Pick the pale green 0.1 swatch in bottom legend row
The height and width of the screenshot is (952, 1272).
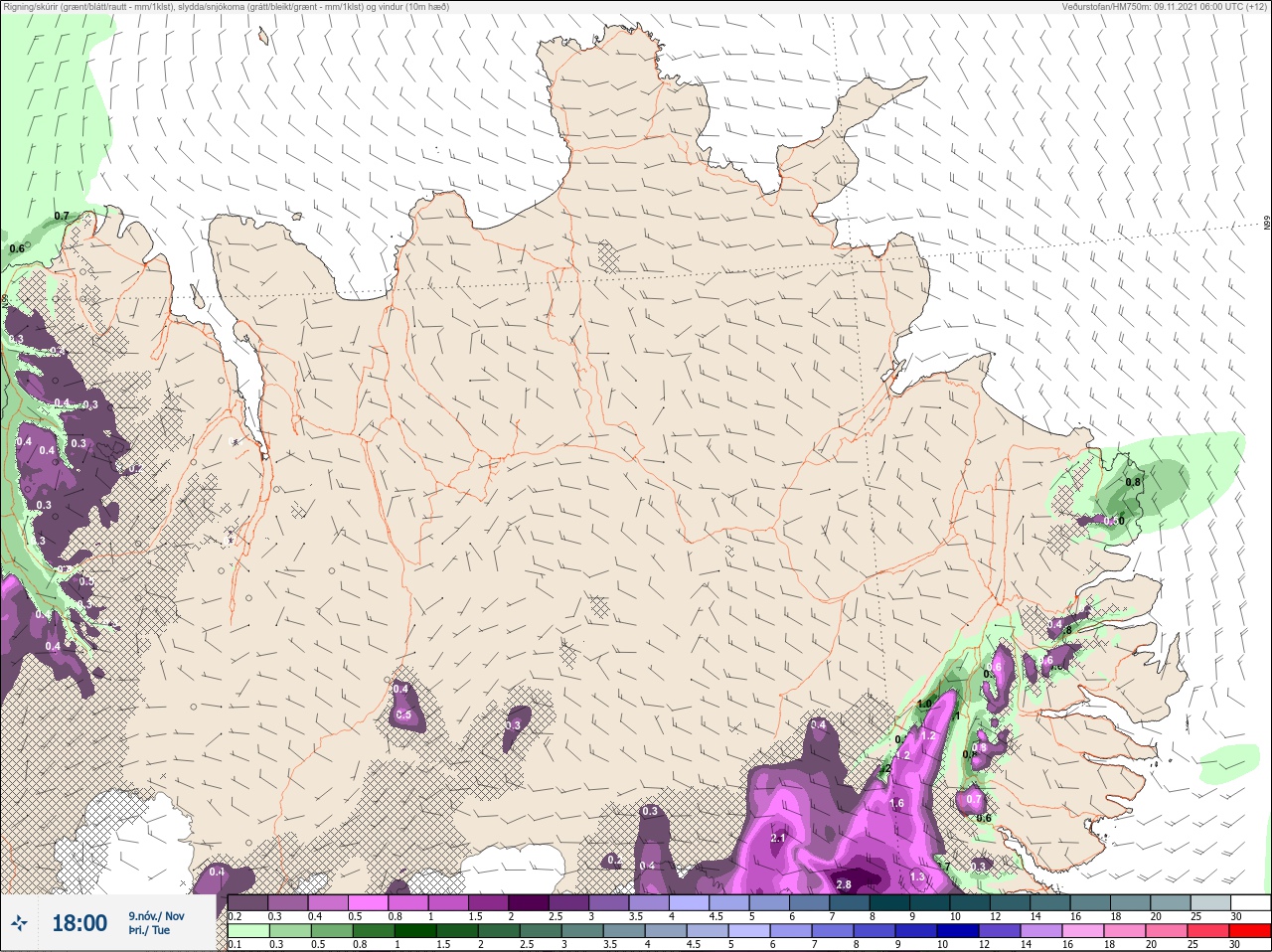click(x=248, y=930)
